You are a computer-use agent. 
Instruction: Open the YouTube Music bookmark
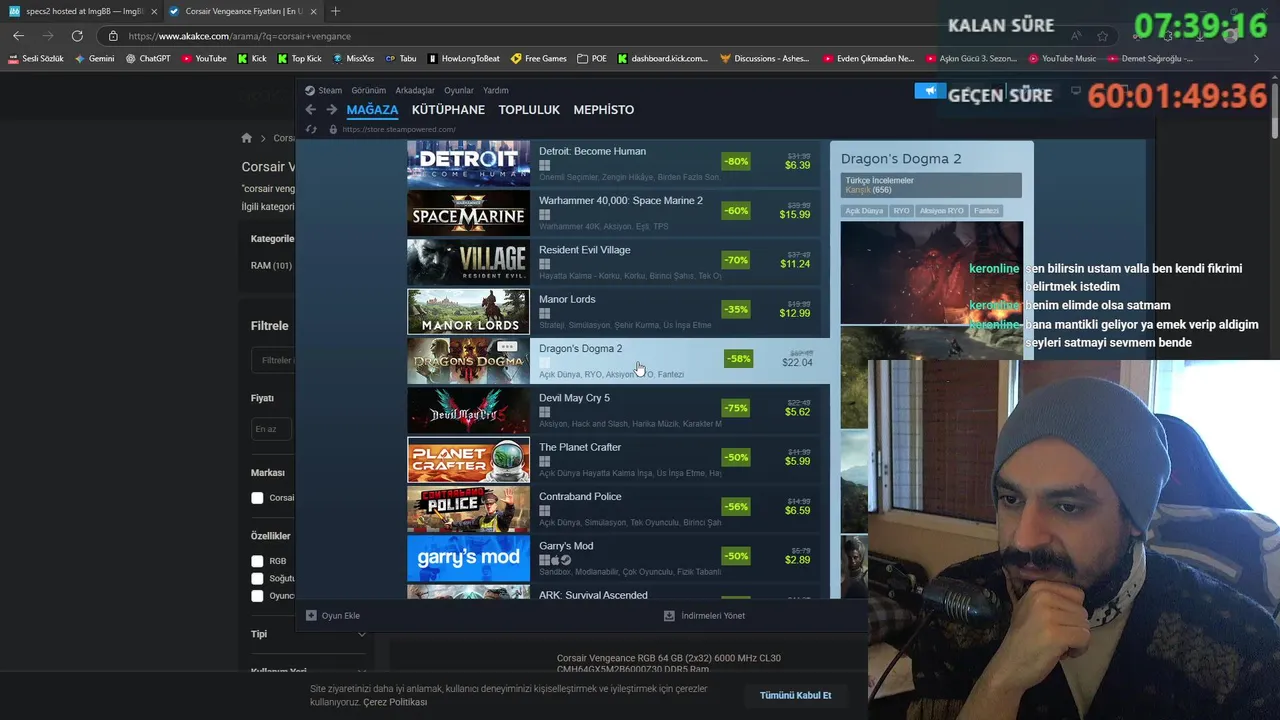tap(1062, 59)
